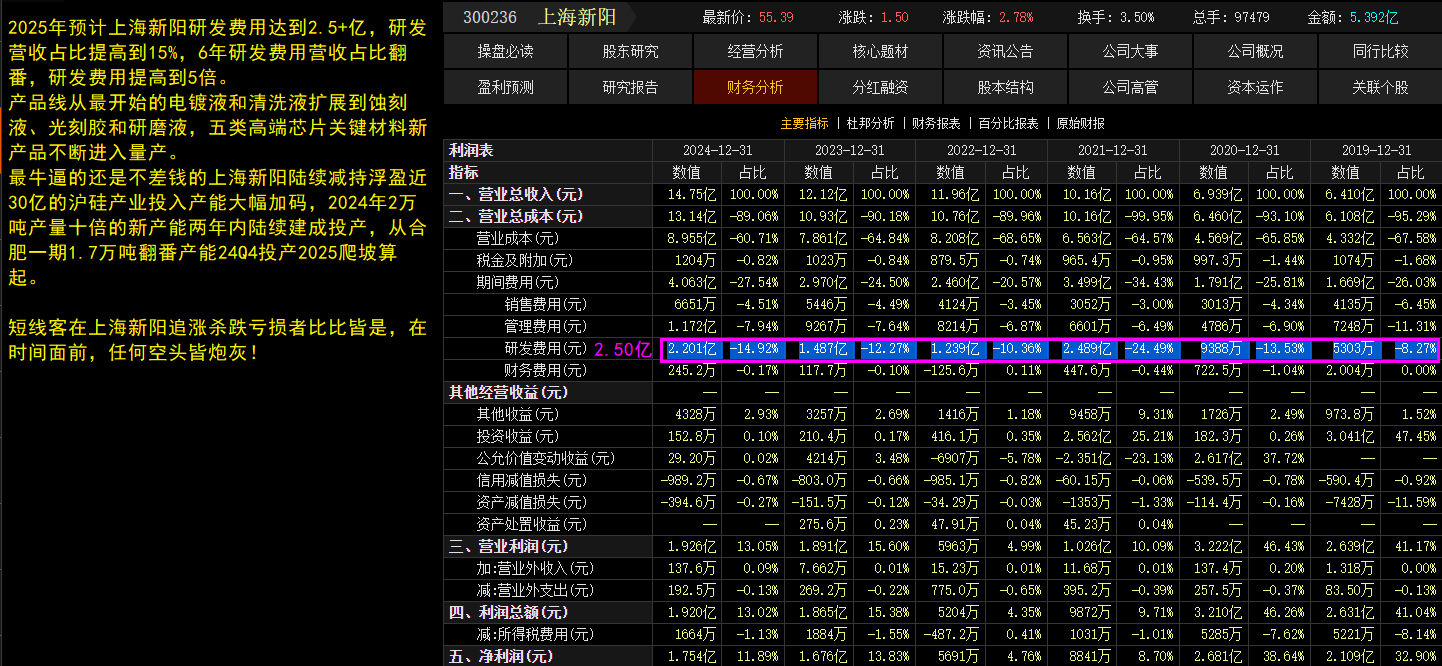The image size is (1442, 666).
Task: Open the 同行比较 tab
Action: [1380, 51]
